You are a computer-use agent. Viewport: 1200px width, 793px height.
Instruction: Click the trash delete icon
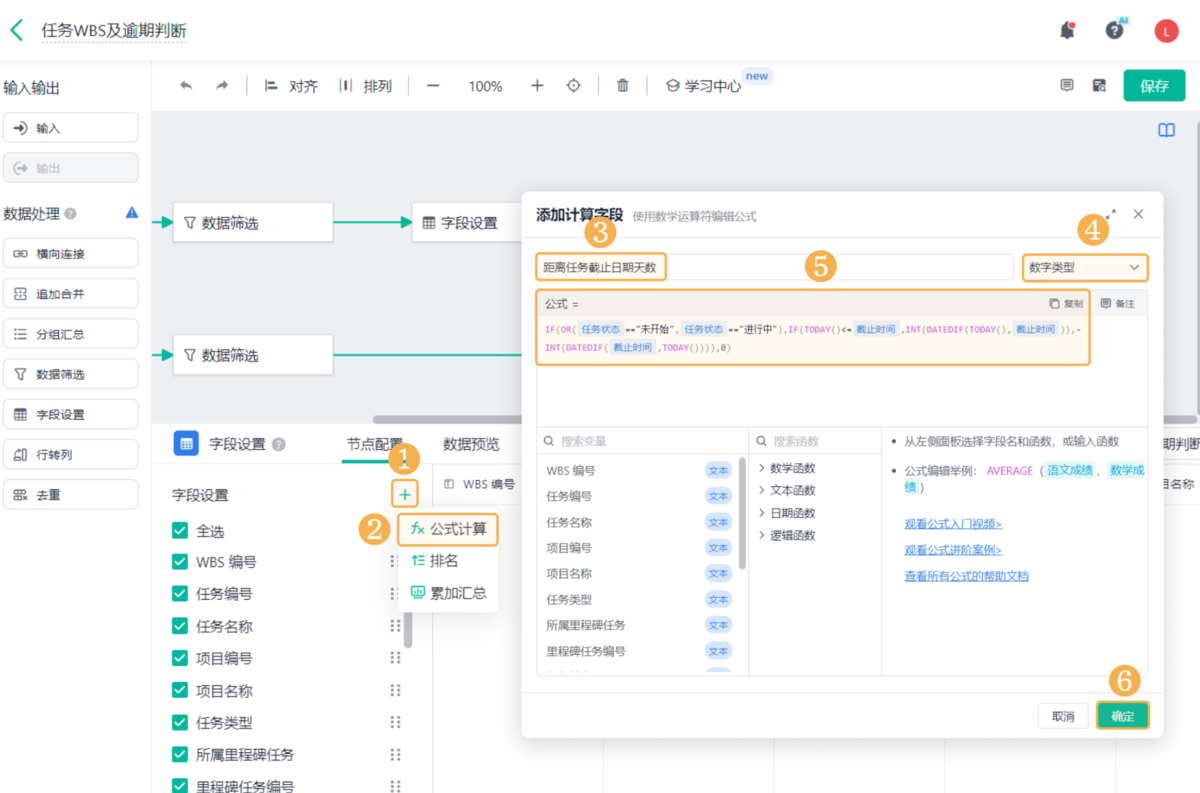coord(623,86)
